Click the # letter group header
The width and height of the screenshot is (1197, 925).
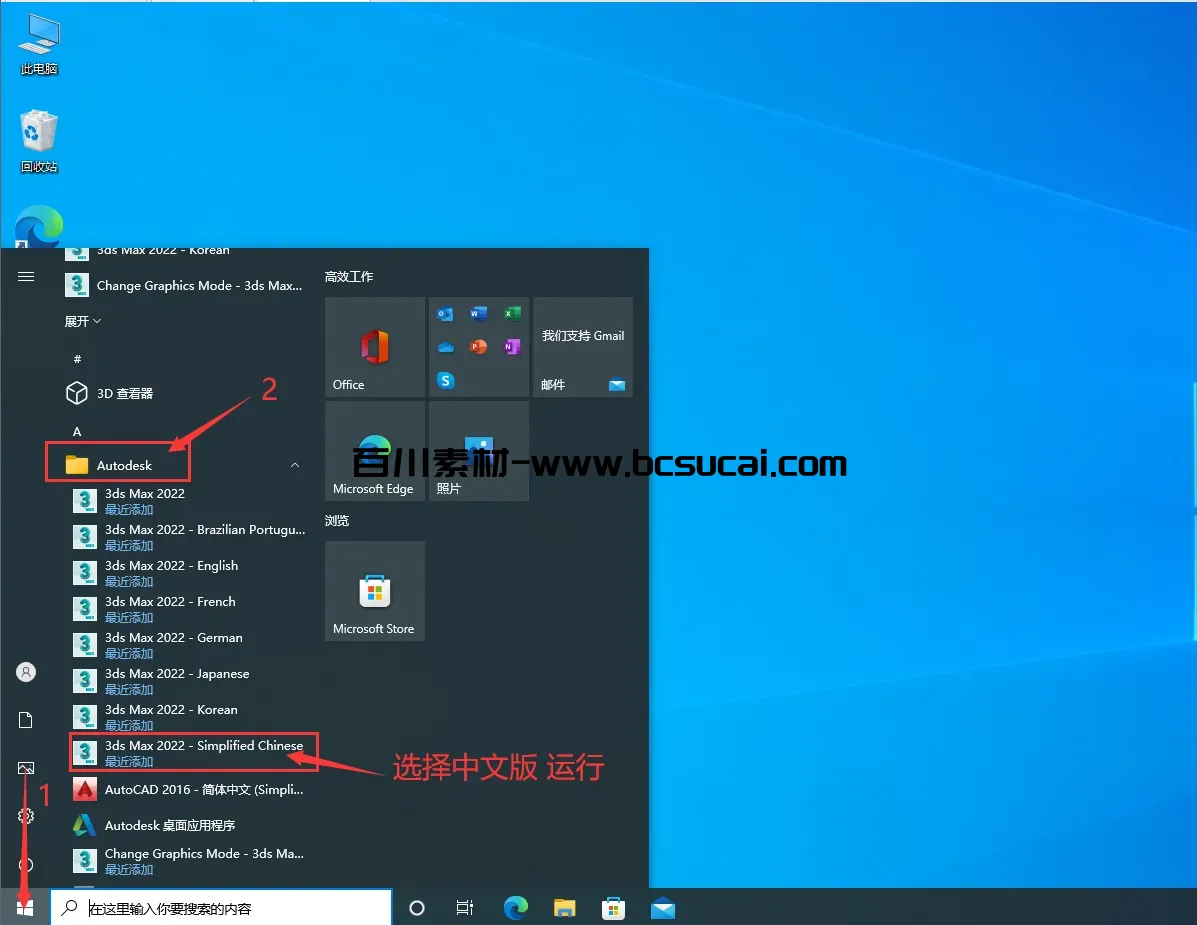[x=77, y=359]
